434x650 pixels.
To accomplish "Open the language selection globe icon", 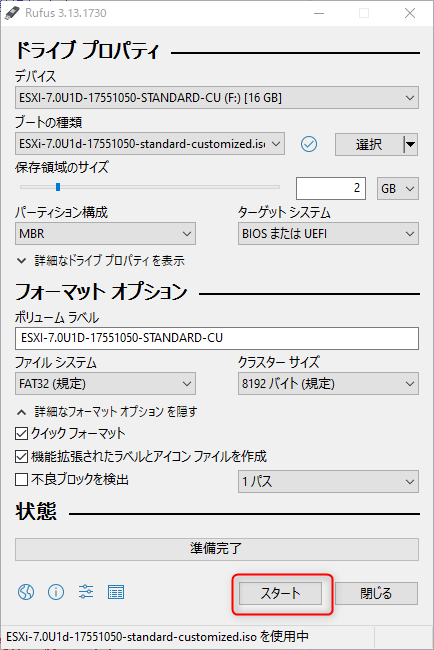I will (26, 592).
